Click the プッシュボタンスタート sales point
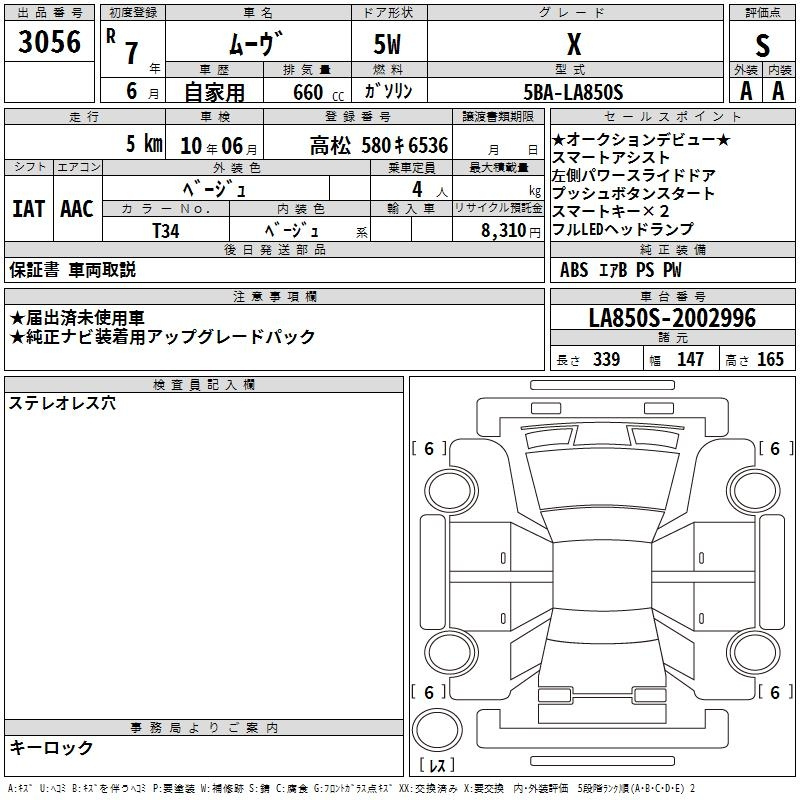The width and height of the screenshot is (800, 800). pos(633,193)
